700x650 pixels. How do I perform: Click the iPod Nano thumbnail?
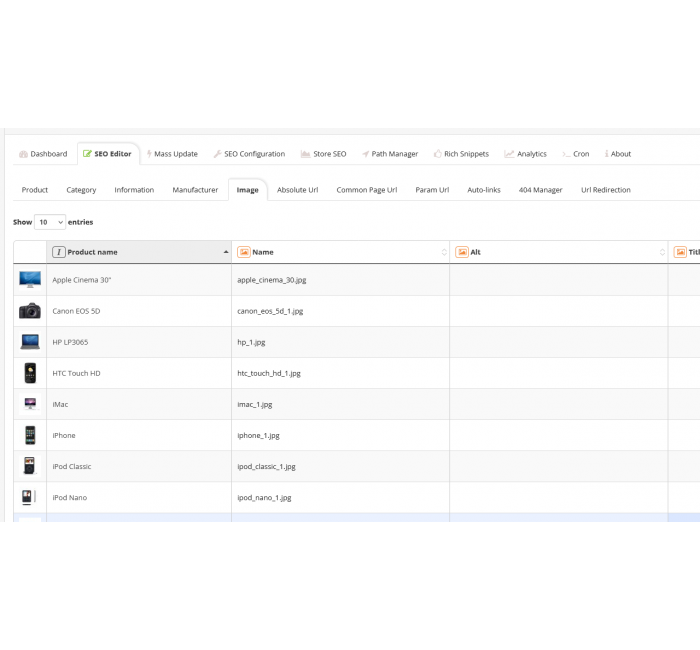click(x=29, y=497)
